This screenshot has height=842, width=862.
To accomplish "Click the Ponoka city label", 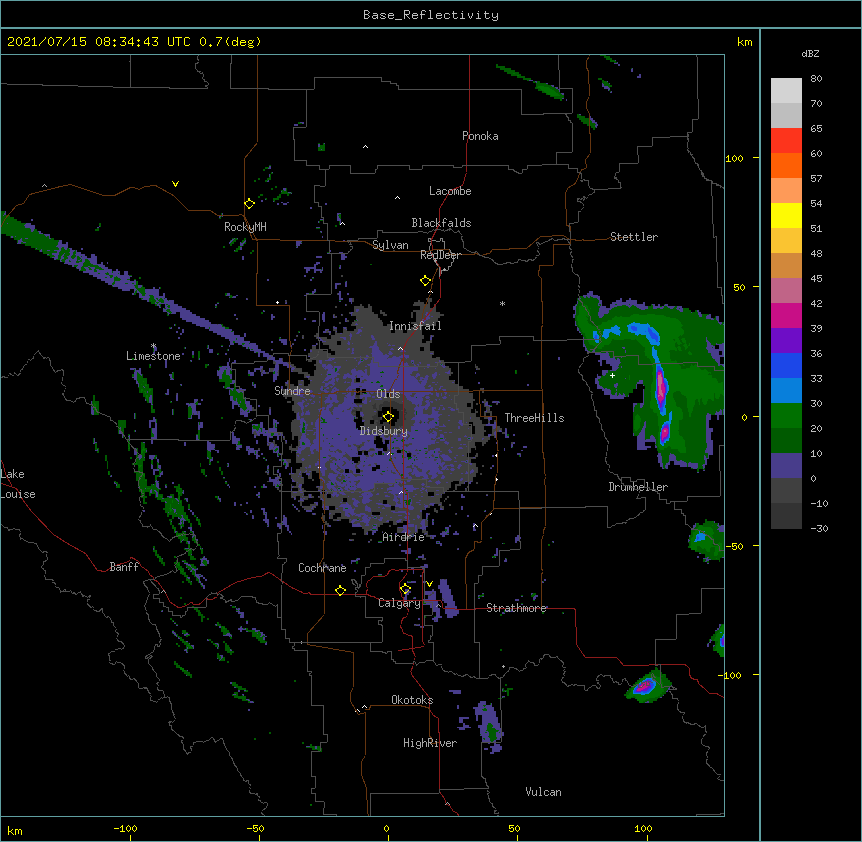I will (480, 136).
